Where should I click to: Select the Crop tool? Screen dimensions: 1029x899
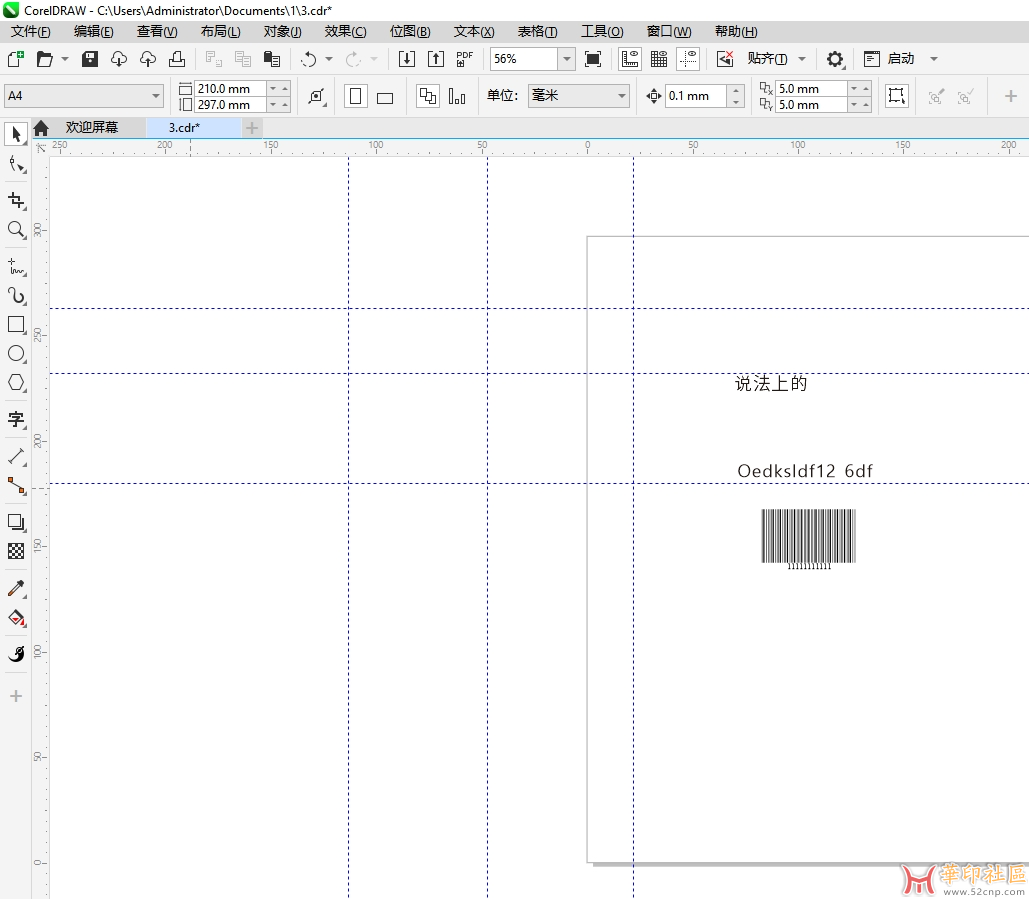tap(16, 200)
